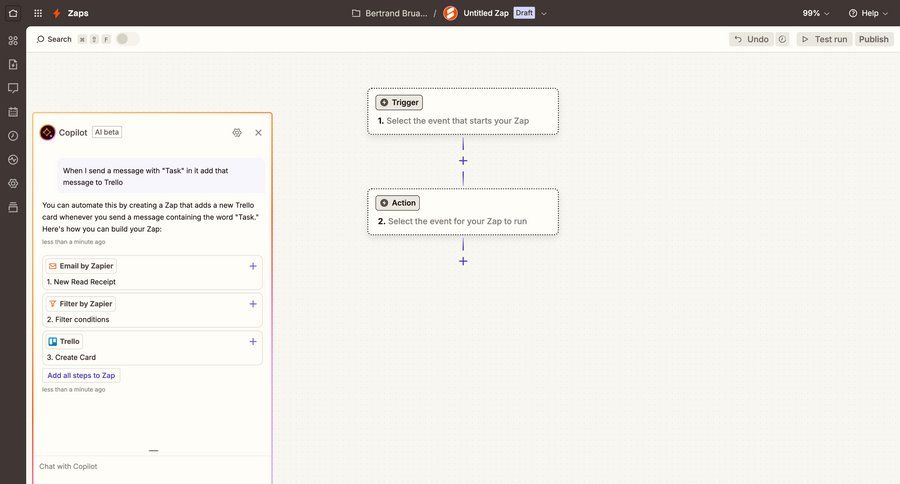Click the Chat with Copilot input field
The image size is (900, 484).
click(x=152, y=466)
